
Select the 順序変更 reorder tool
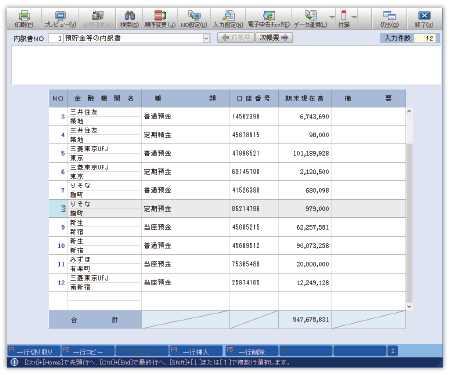160,19
